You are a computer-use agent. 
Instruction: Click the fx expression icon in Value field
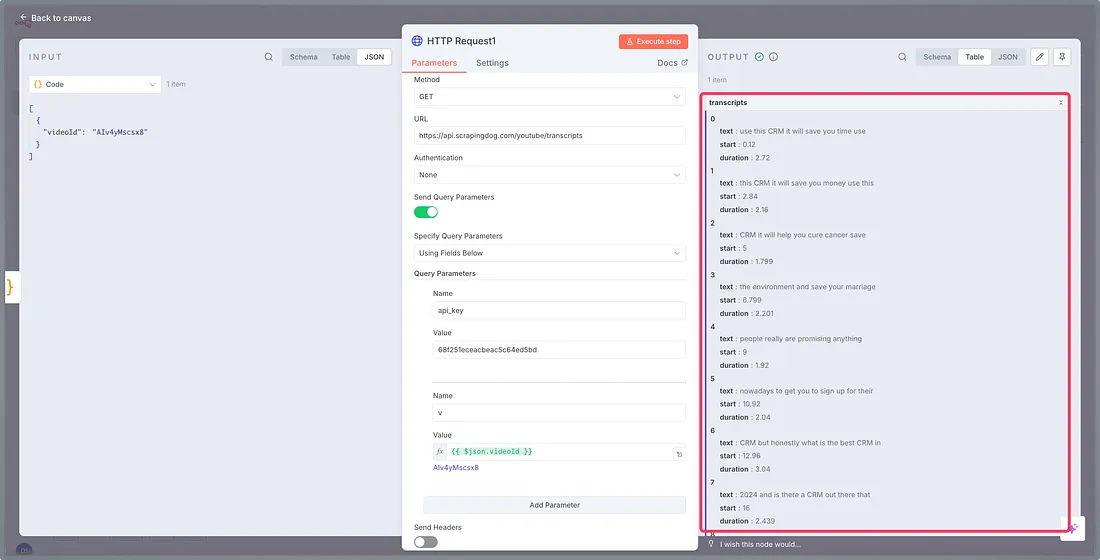click(x=439, y=452)
